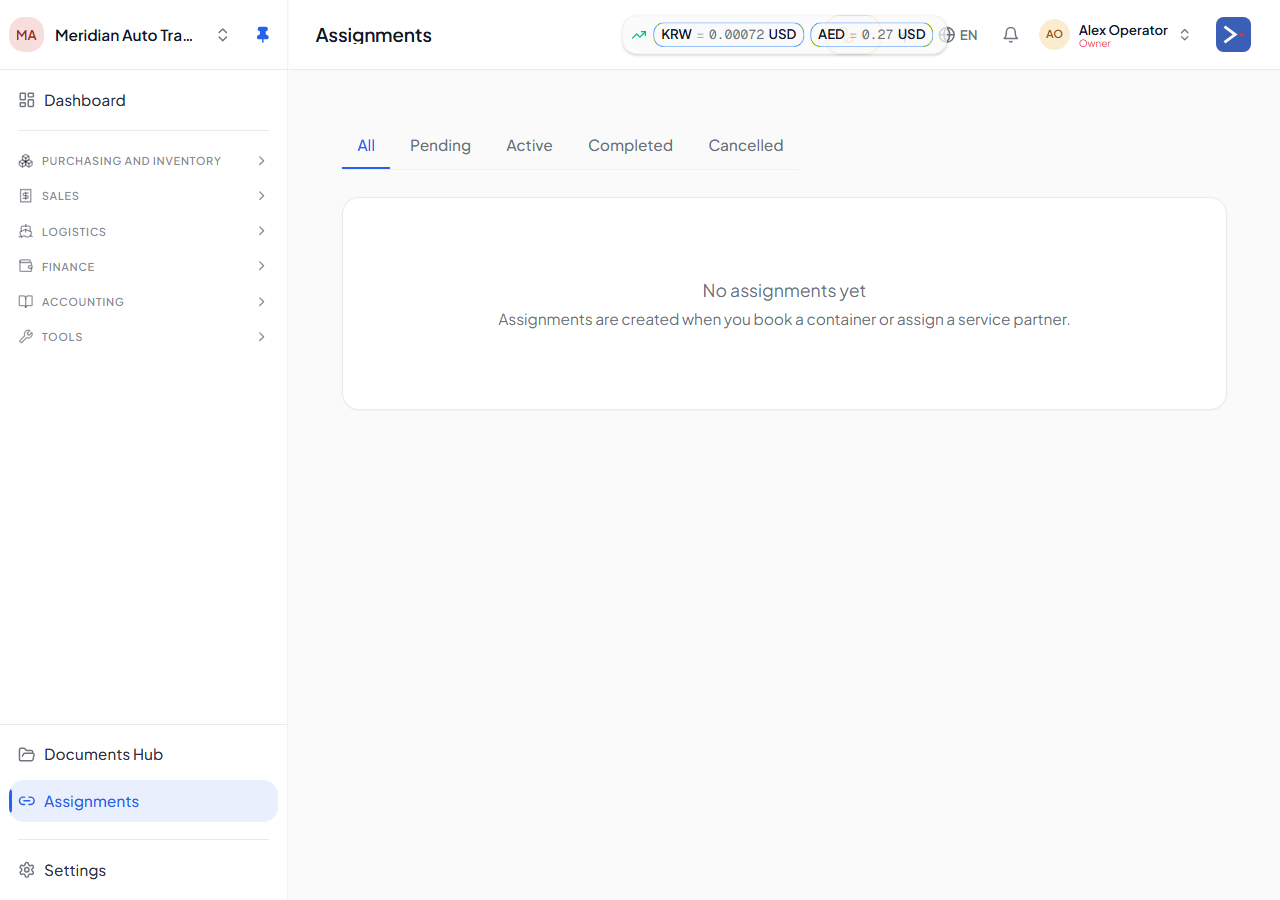Click the Owner role label
Image resolution: width=1280 pixels, height=900 pixels.
pyautogui.click(x=1095, y=44)
